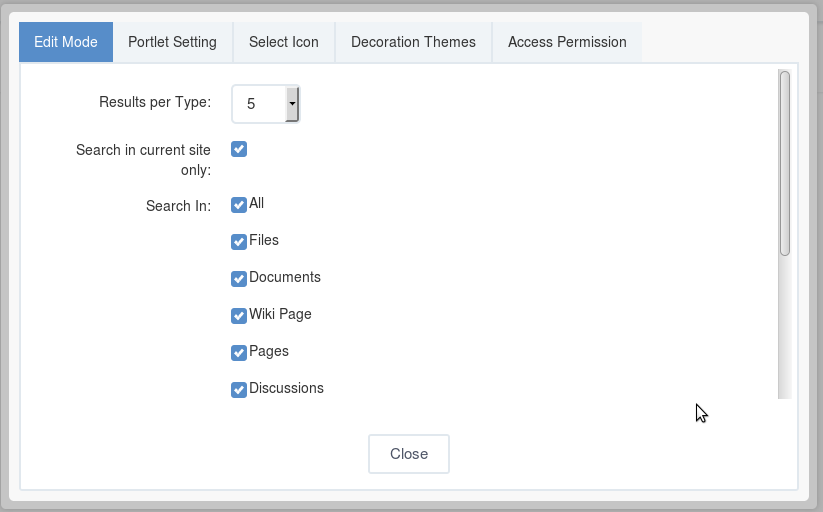Toggle the Wiki Page checkbox
The width and height of the screenshot is (823, 512).
point(239,316)
